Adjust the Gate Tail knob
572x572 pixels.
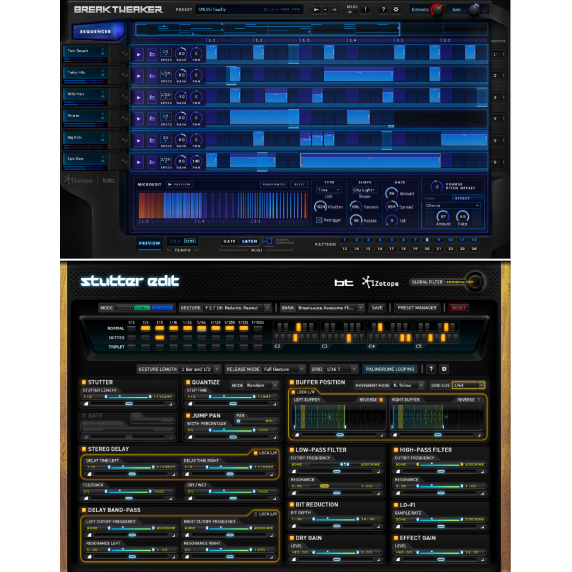391,220
